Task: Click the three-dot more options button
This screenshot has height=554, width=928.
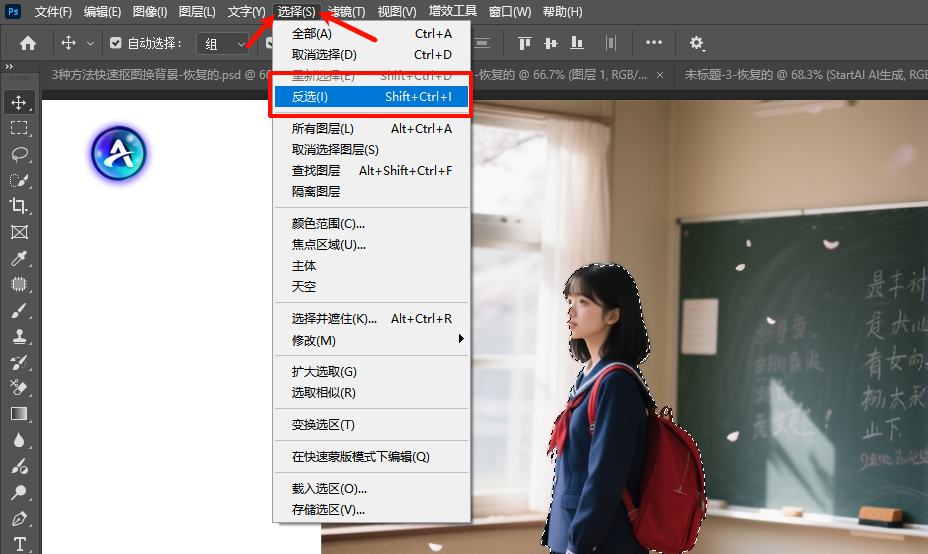Action: (654, 43)
